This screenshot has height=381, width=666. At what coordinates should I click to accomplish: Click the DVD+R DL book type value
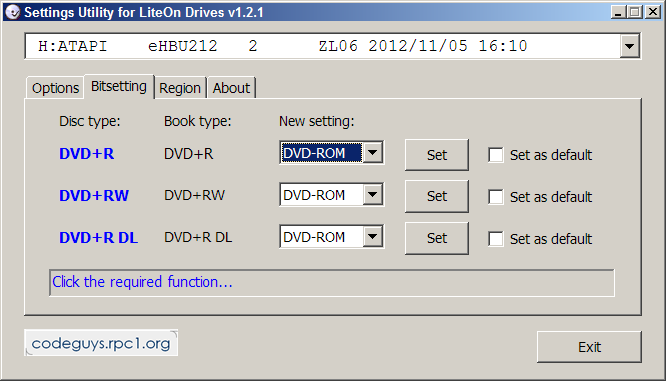click(x=198, y=237)
